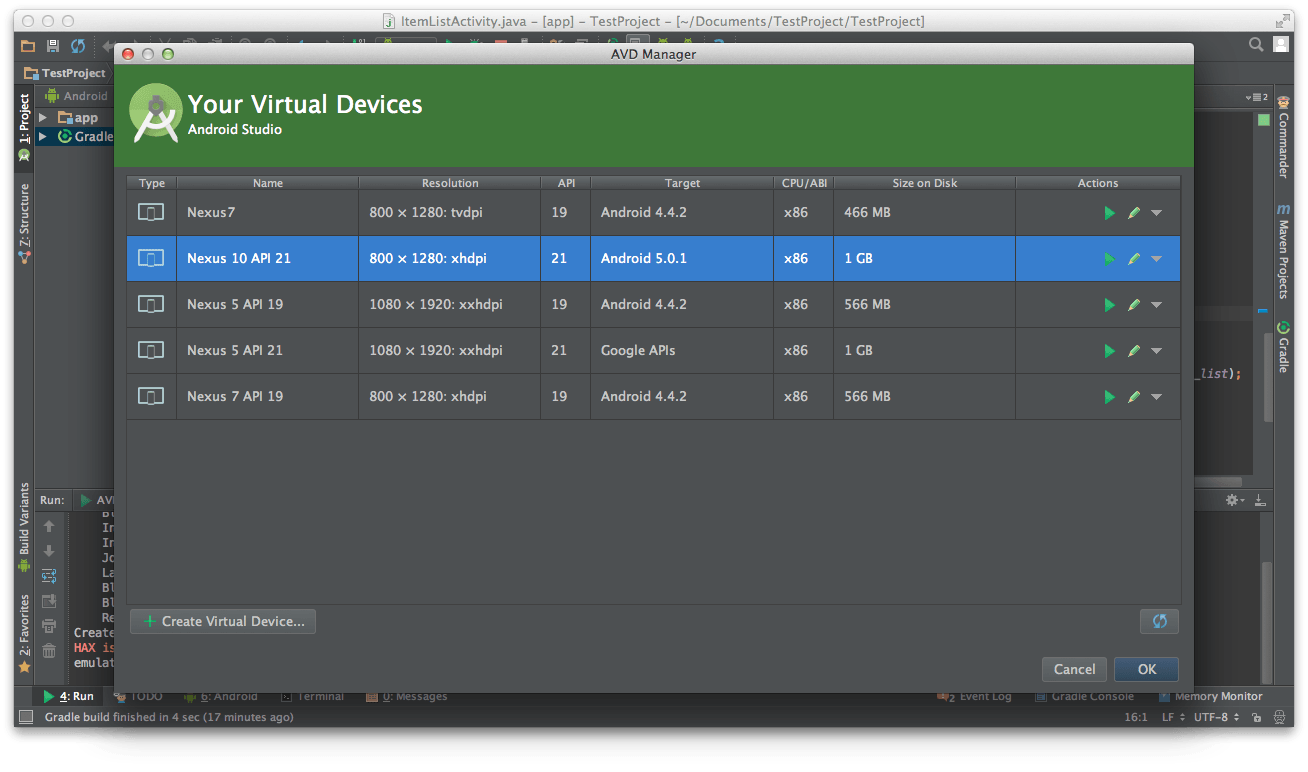Select the Nexus 5 API 19 row name
The width and height of the screenshot is (1308, 772).
tap(235, 304)
